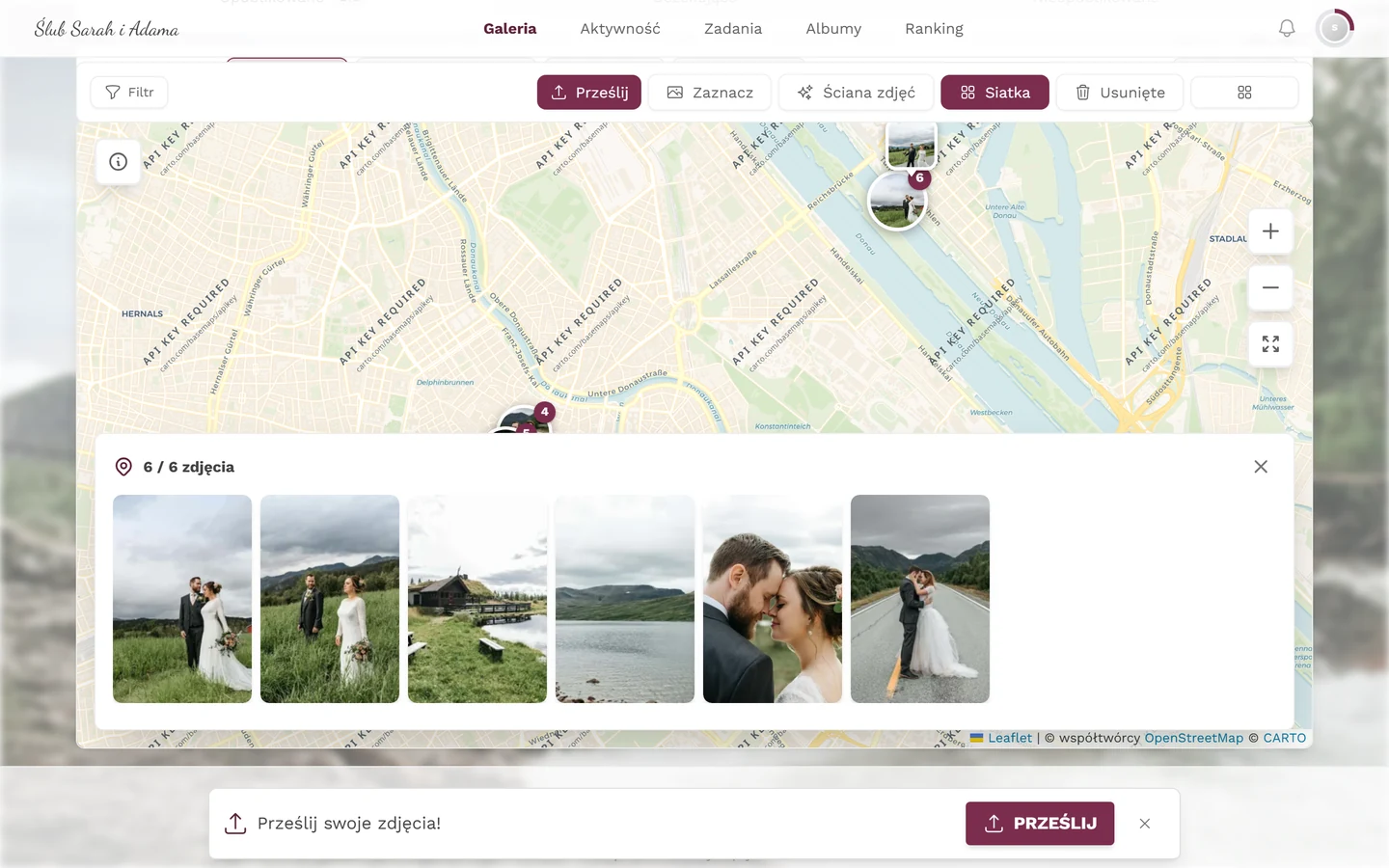Switch to the Aktywność tab

620,29
